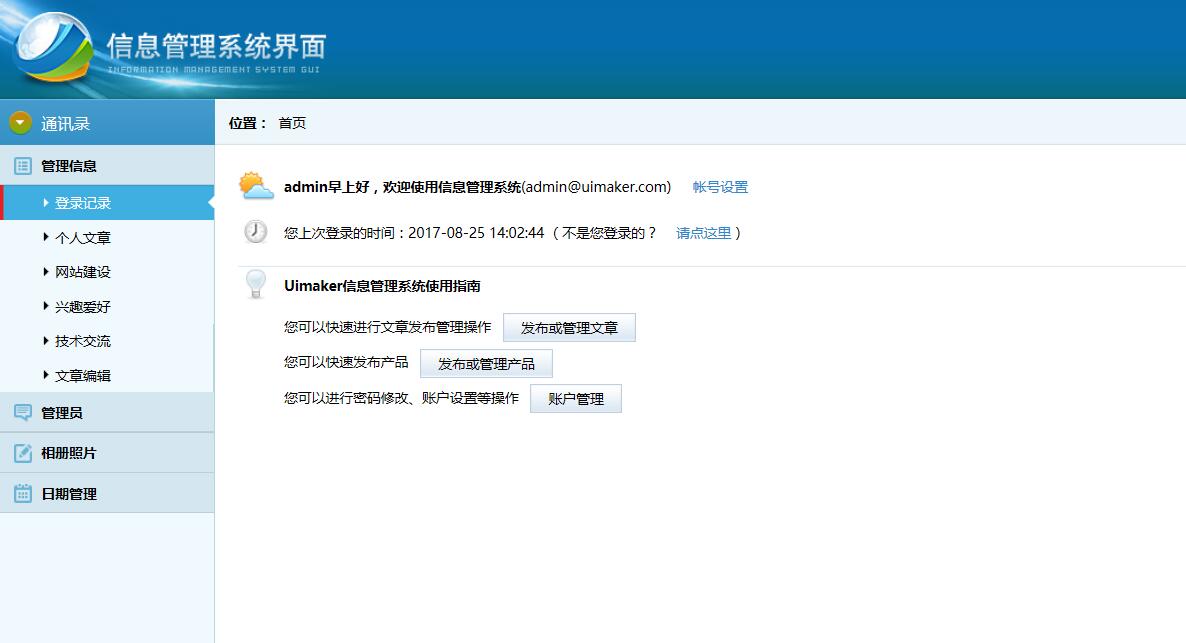This screenshot has width=1186, height=643.
Task: Click the edit icon beside 相册照片
Action: (22, 453)
